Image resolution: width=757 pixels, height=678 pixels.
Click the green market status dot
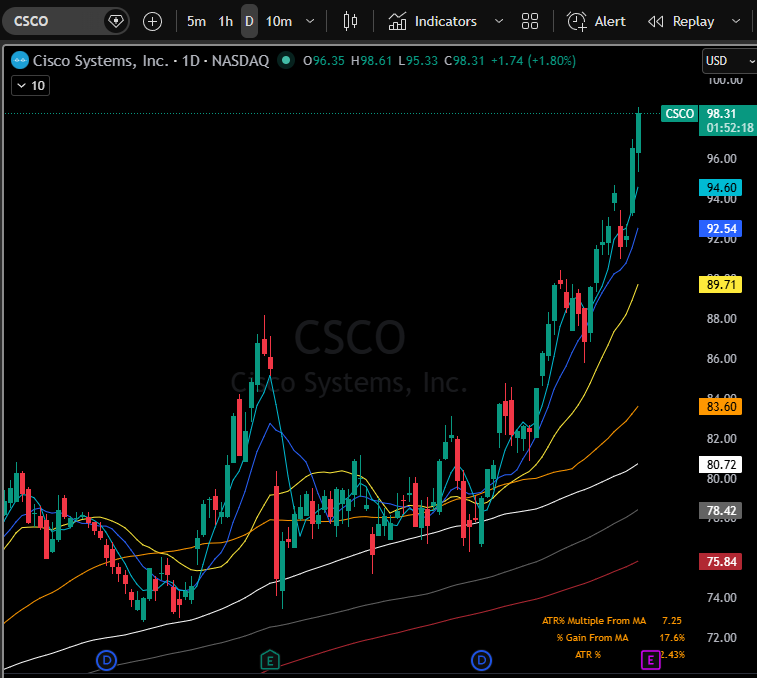pos(286,60)
